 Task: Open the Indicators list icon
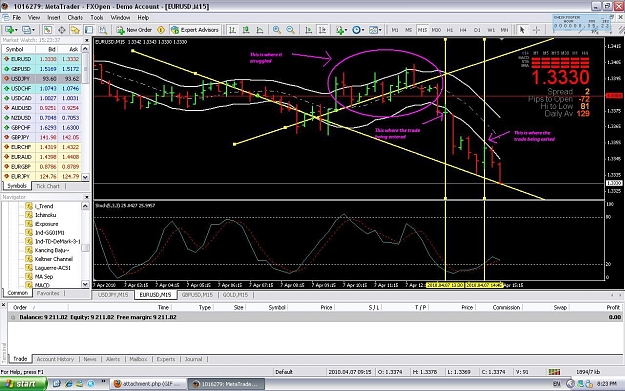[340, 30]
